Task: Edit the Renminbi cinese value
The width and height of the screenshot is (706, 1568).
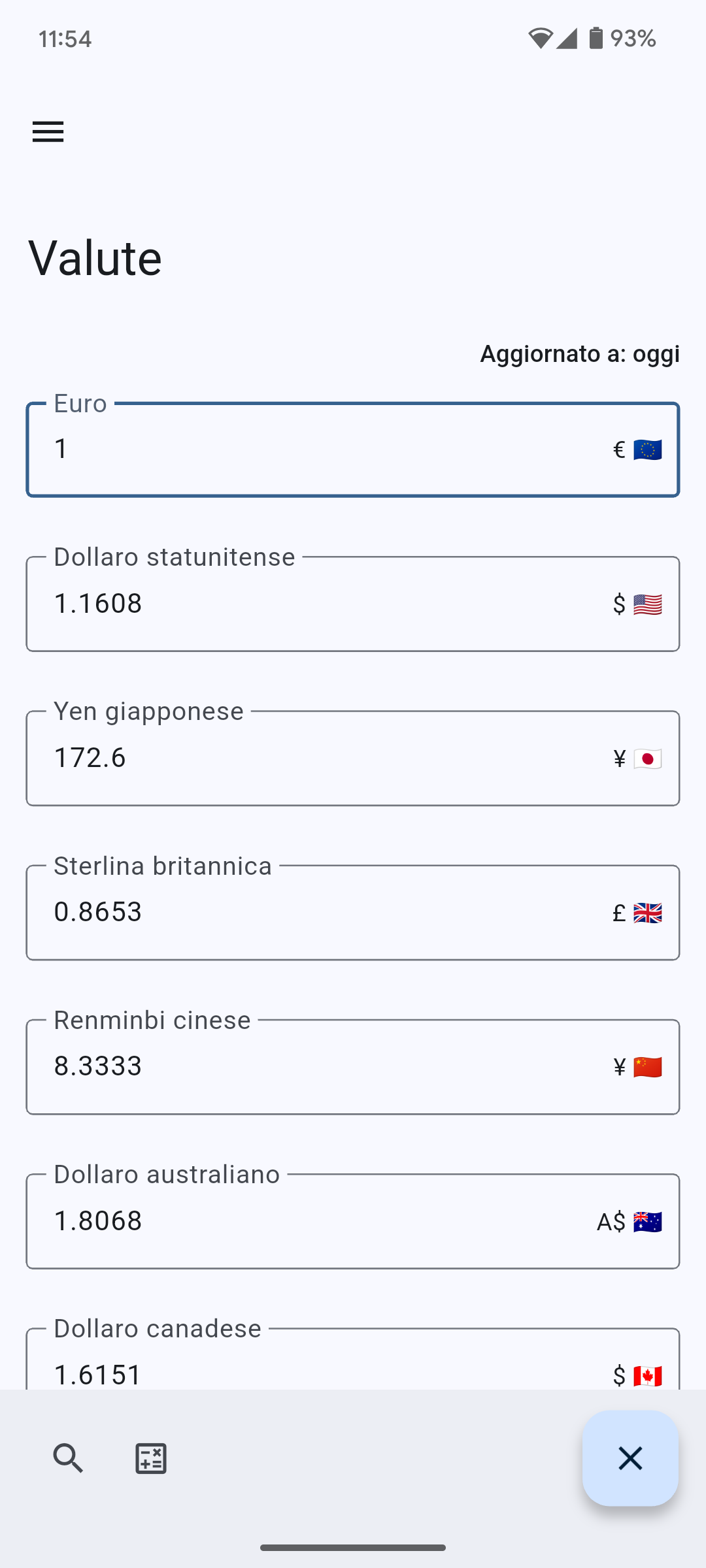Action: click(x=314, y=1067)
